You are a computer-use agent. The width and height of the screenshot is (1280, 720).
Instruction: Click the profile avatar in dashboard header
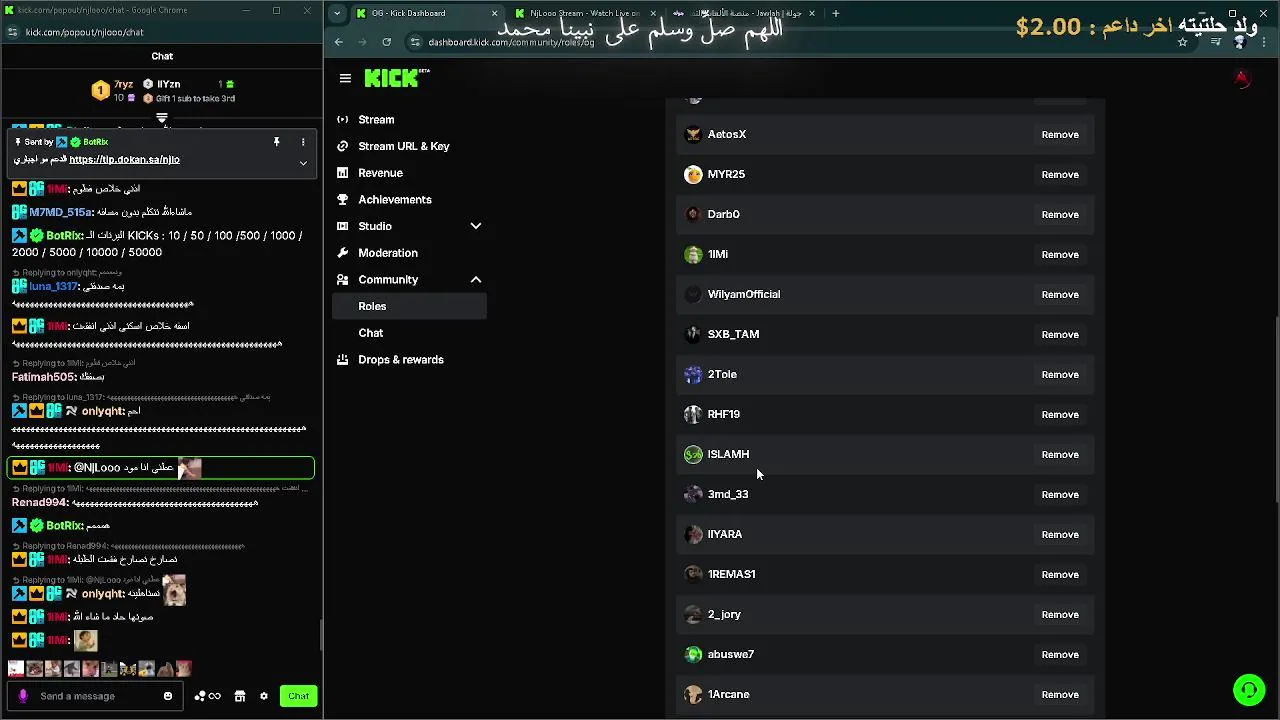pyautogui.click(x=1241, y=78)
